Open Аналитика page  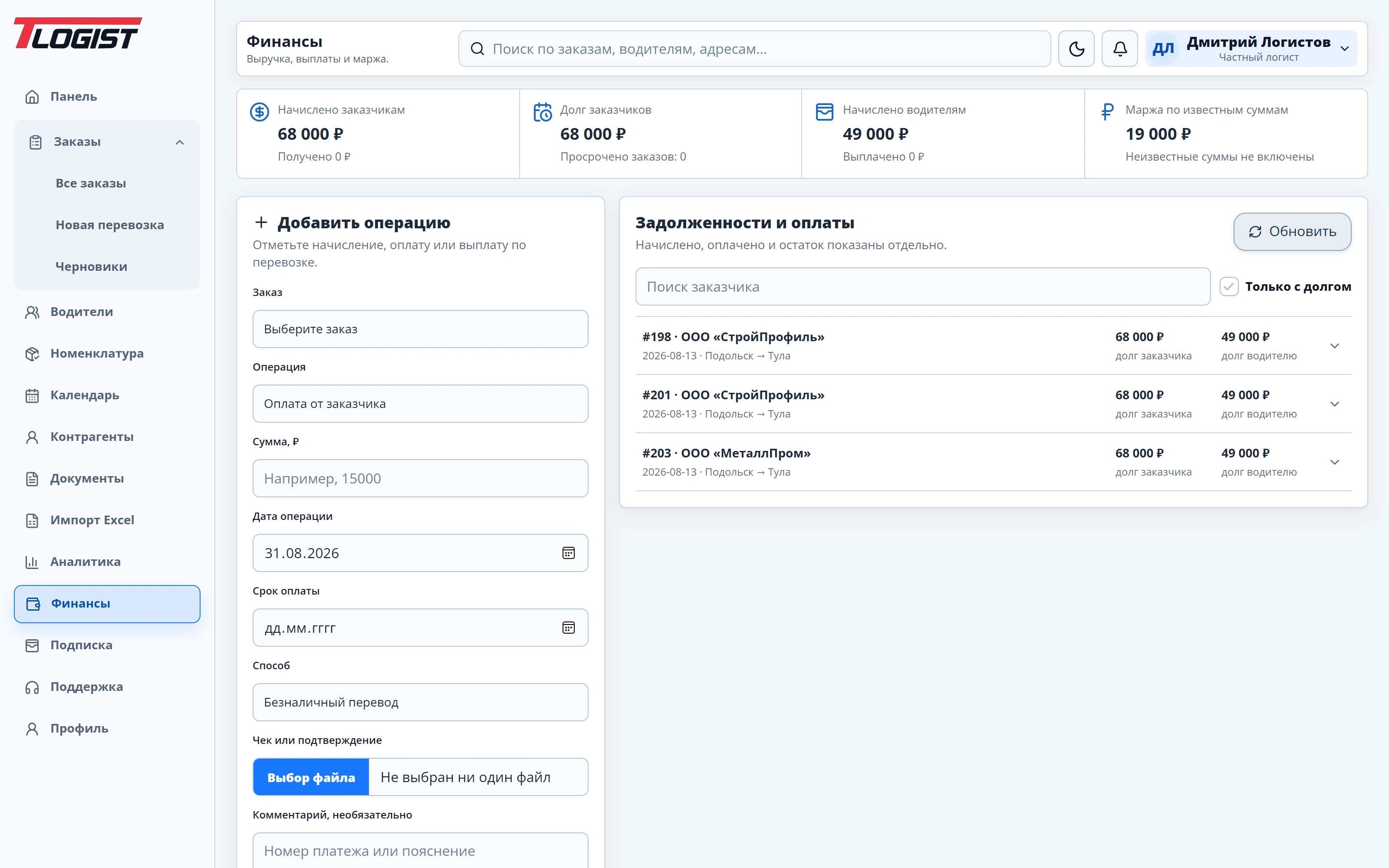tap(107, 562)
